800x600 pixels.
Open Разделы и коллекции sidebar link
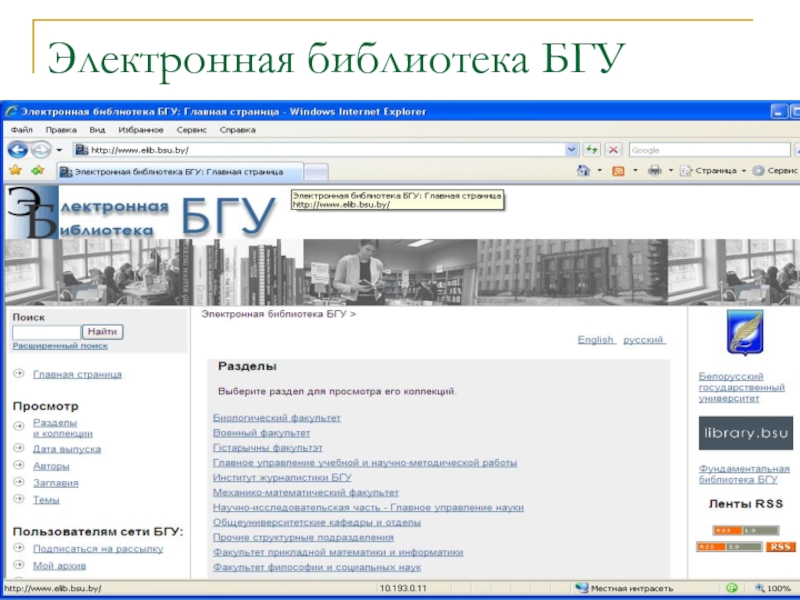coord(63,428)
